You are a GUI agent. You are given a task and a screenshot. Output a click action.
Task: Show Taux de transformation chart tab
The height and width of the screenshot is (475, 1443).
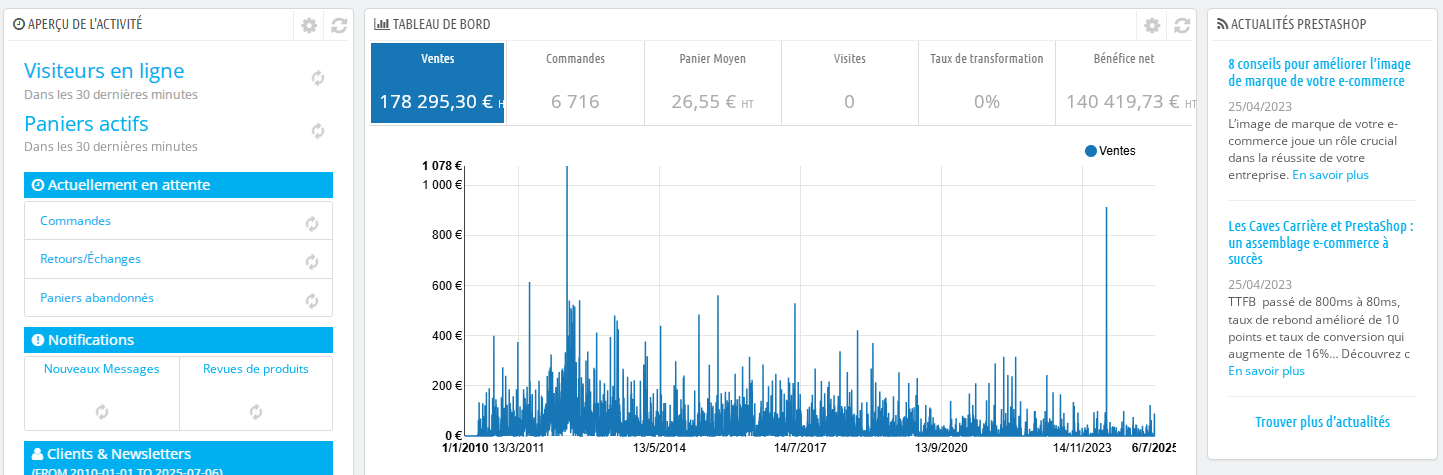click(986, 83)
